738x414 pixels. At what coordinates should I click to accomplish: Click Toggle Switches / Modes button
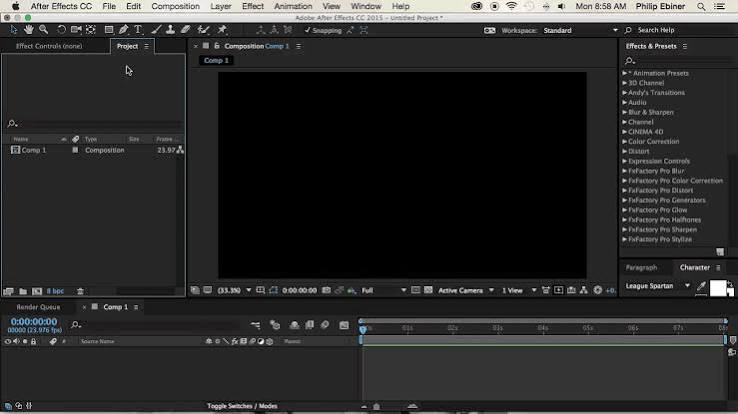[242, 406]
